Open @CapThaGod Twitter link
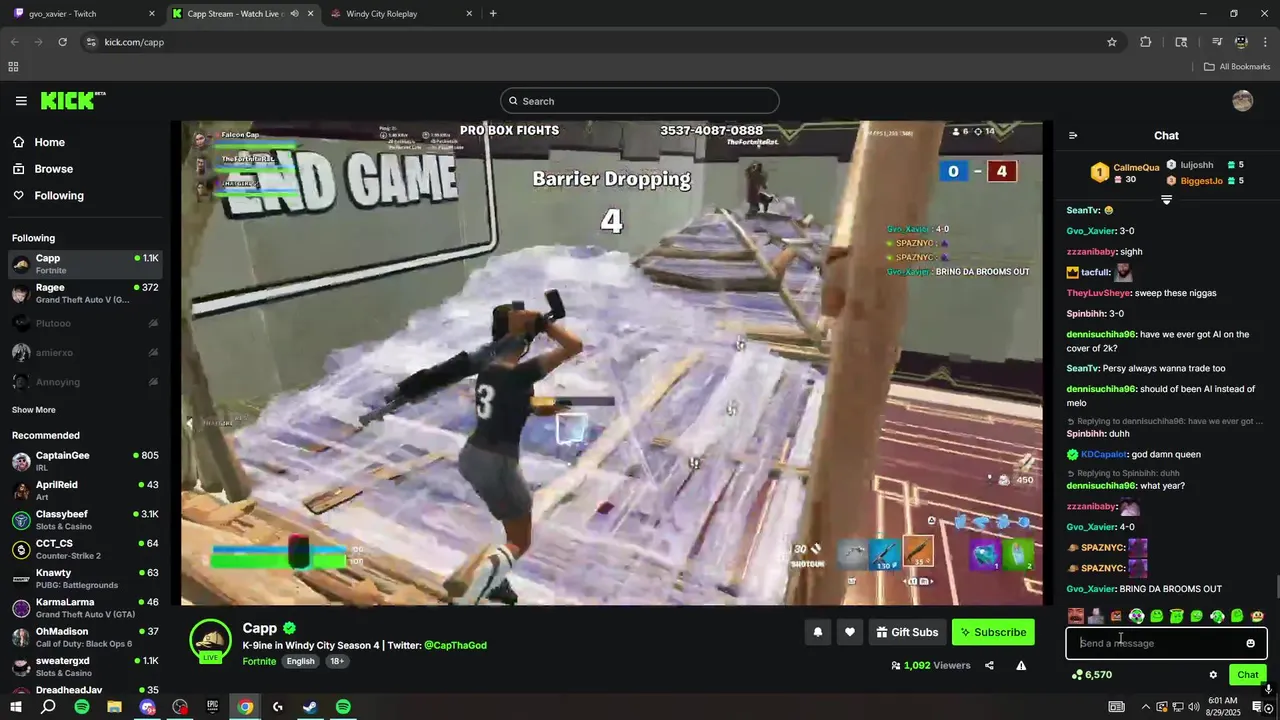The height and width of the screenshot is (720, 1280). 455,645
